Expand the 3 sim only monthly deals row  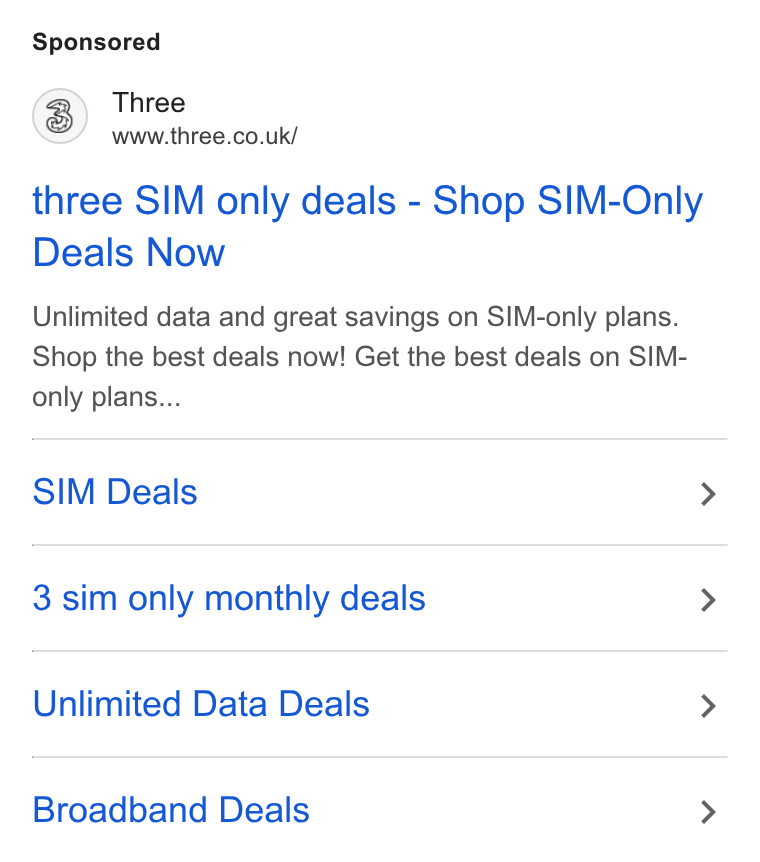pos(379,598)
